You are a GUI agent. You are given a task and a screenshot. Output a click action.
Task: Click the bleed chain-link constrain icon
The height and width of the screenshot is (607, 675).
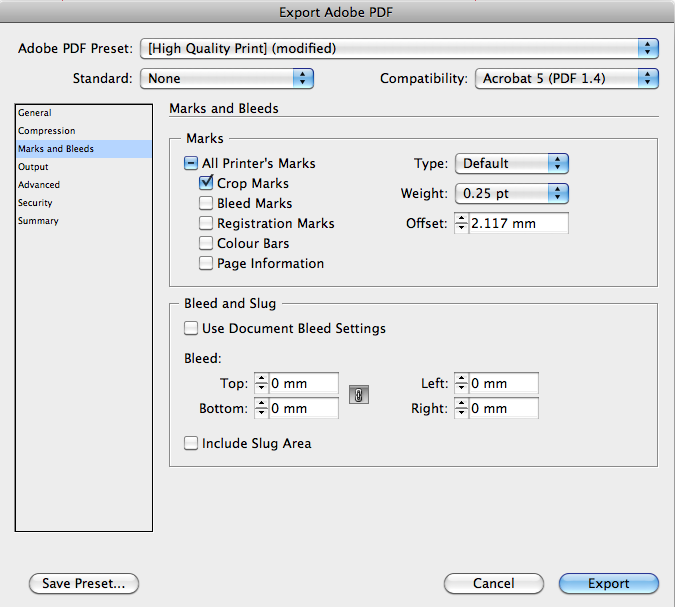(x=359, y=395)
